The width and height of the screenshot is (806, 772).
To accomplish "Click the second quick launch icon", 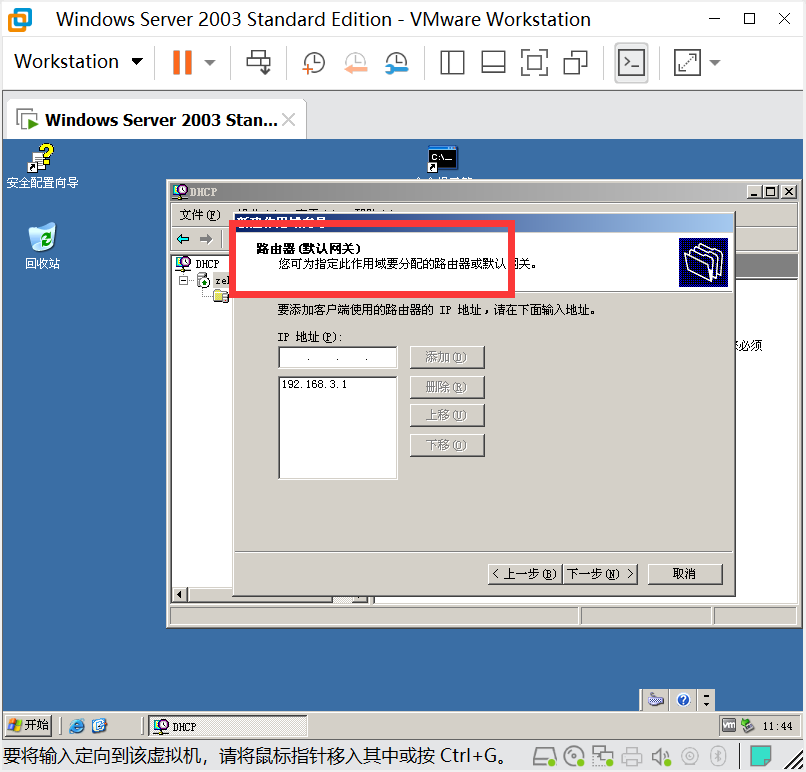I will point(99,726).
